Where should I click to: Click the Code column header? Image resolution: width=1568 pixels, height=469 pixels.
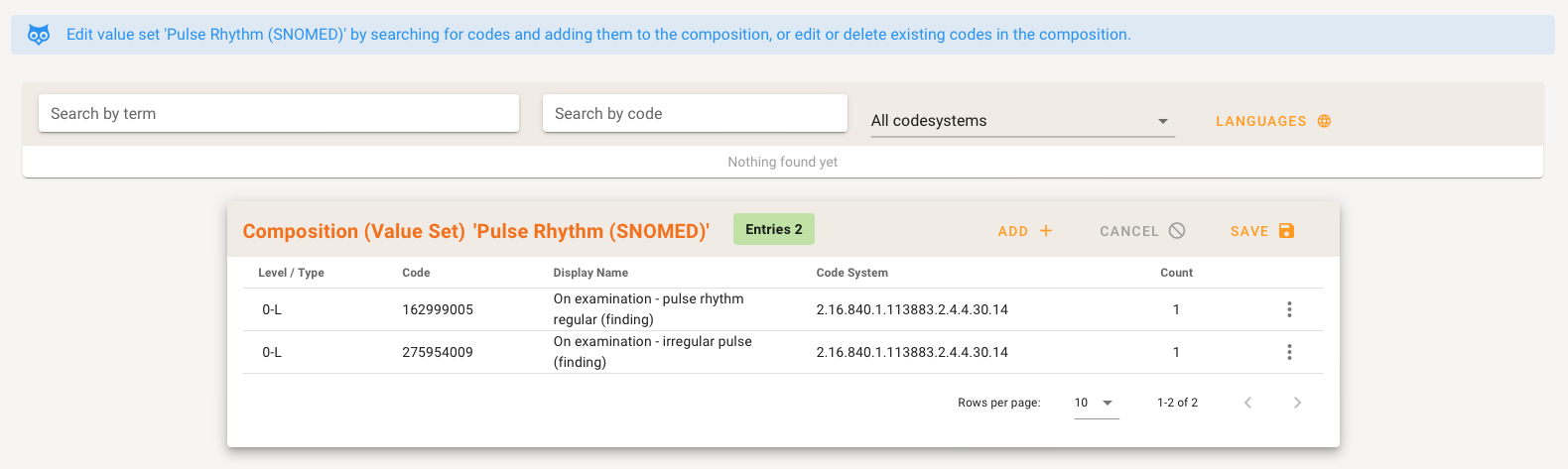[x=416, y=273]
